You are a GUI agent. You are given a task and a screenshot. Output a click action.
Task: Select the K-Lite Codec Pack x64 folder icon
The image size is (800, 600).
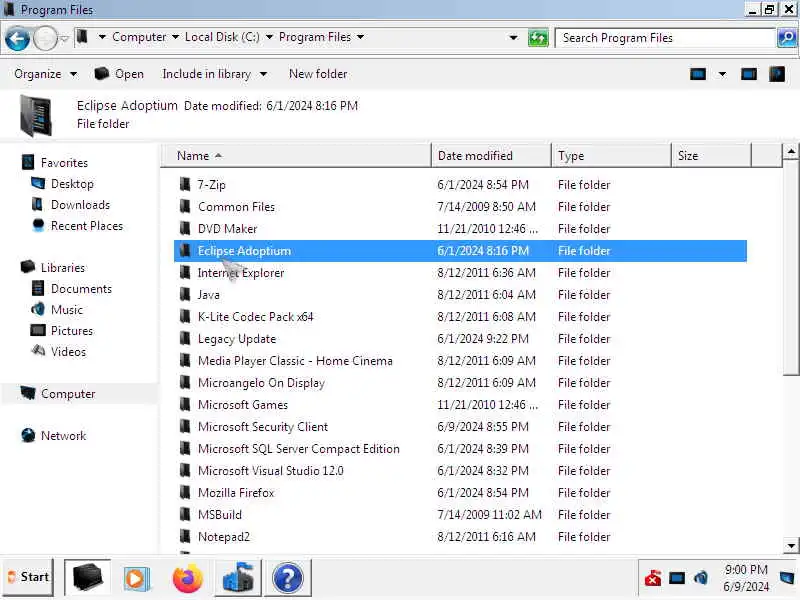click(185, 316)
